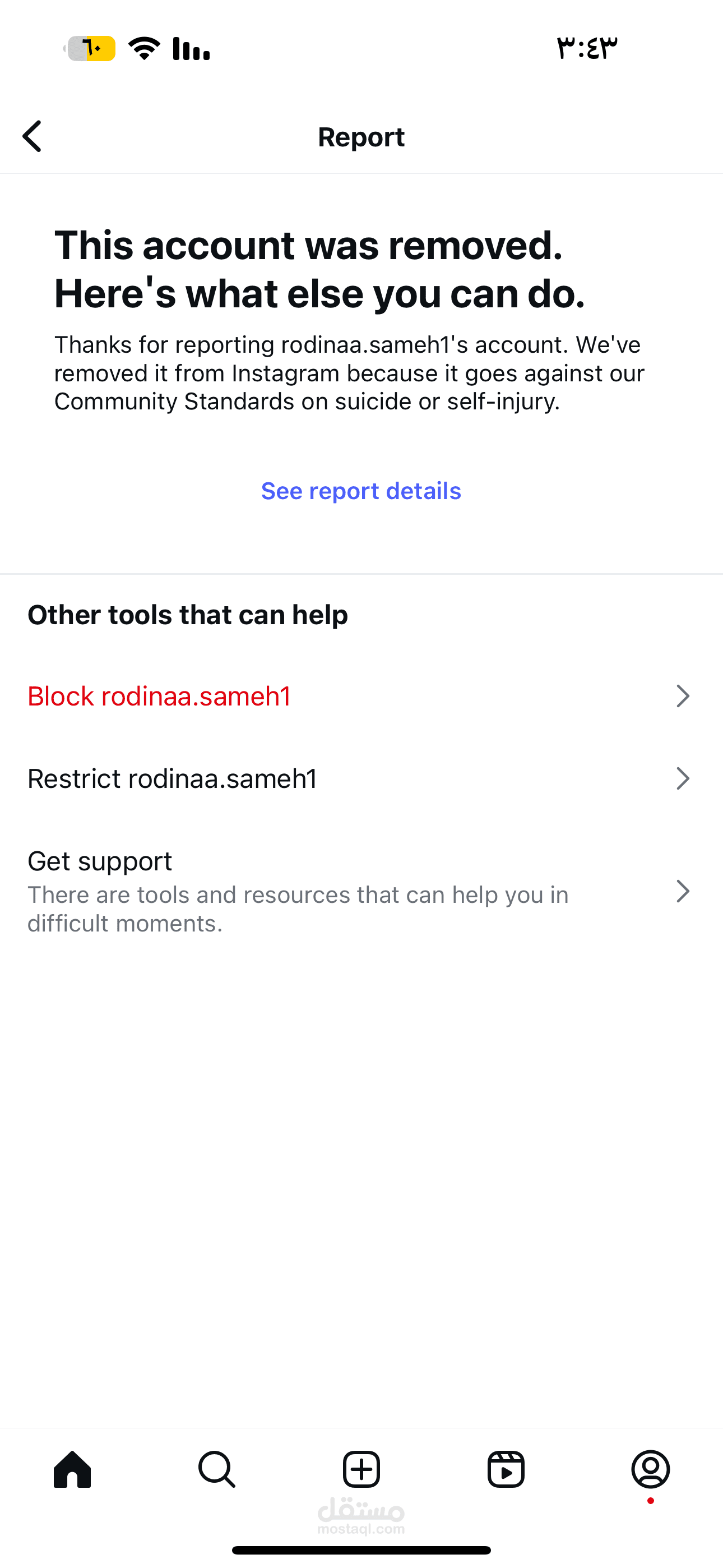
Task: Tap the battery indicator in status bar
Action: click(x=90, y=48)
